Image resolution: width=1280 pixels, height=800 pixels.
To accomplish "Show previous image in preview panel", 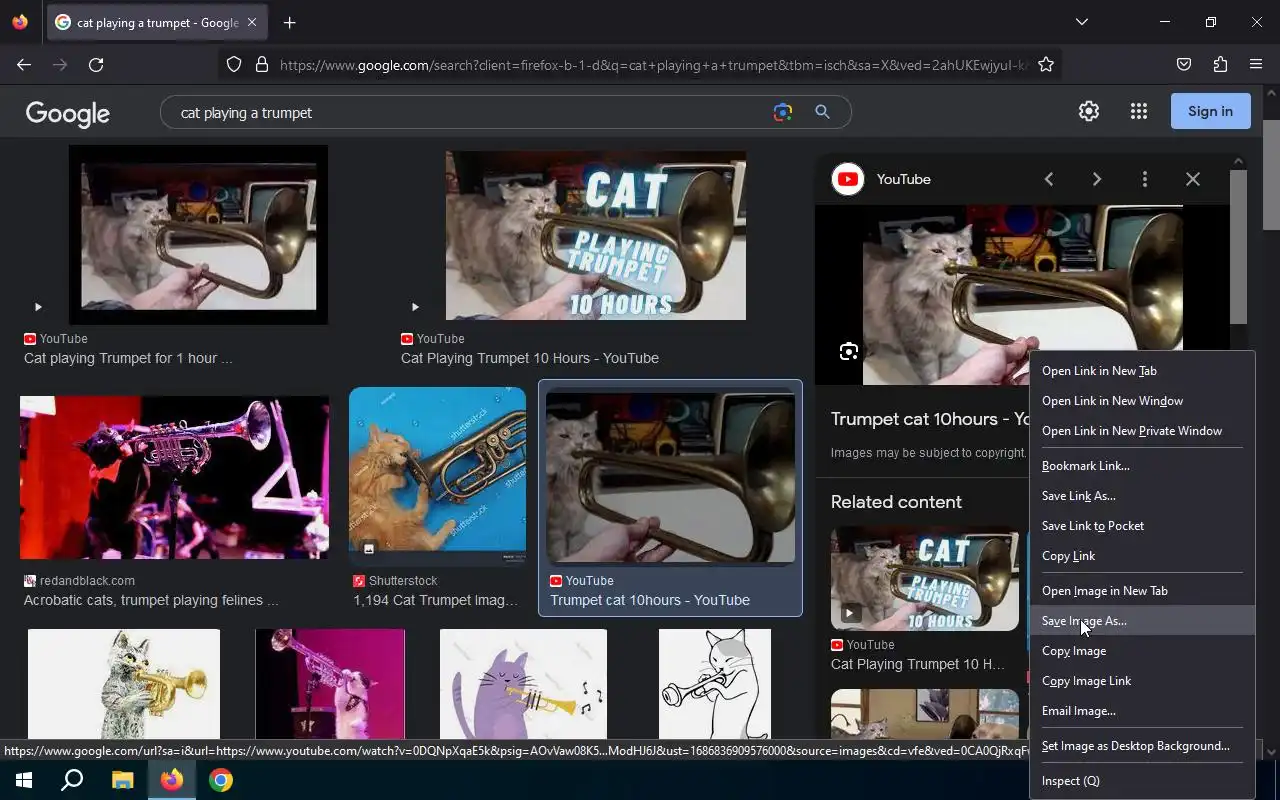I will (1049, 179).
